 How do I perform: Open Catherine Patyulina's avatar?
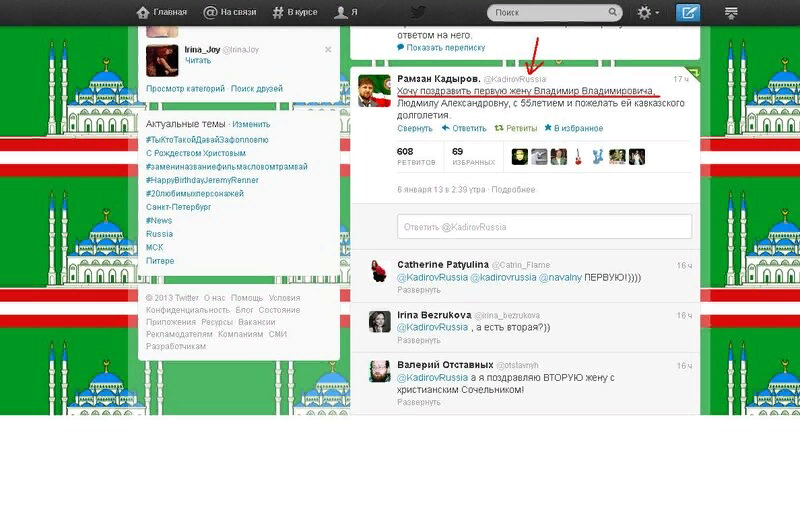pyautogui.click(x=380, y=271)
